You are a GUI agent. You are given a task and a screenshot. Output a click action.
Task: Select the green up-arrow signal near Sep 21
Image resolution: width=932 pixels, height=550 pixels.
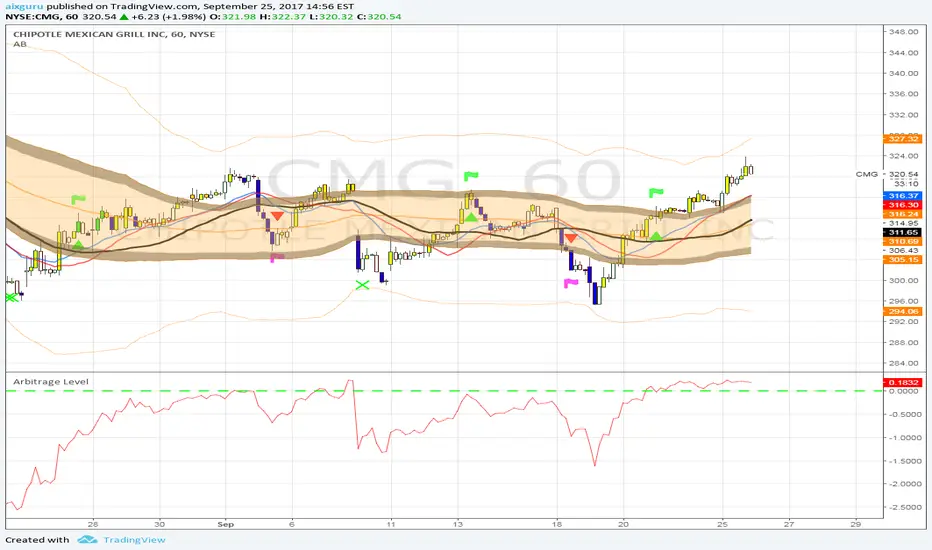[656, 236]
